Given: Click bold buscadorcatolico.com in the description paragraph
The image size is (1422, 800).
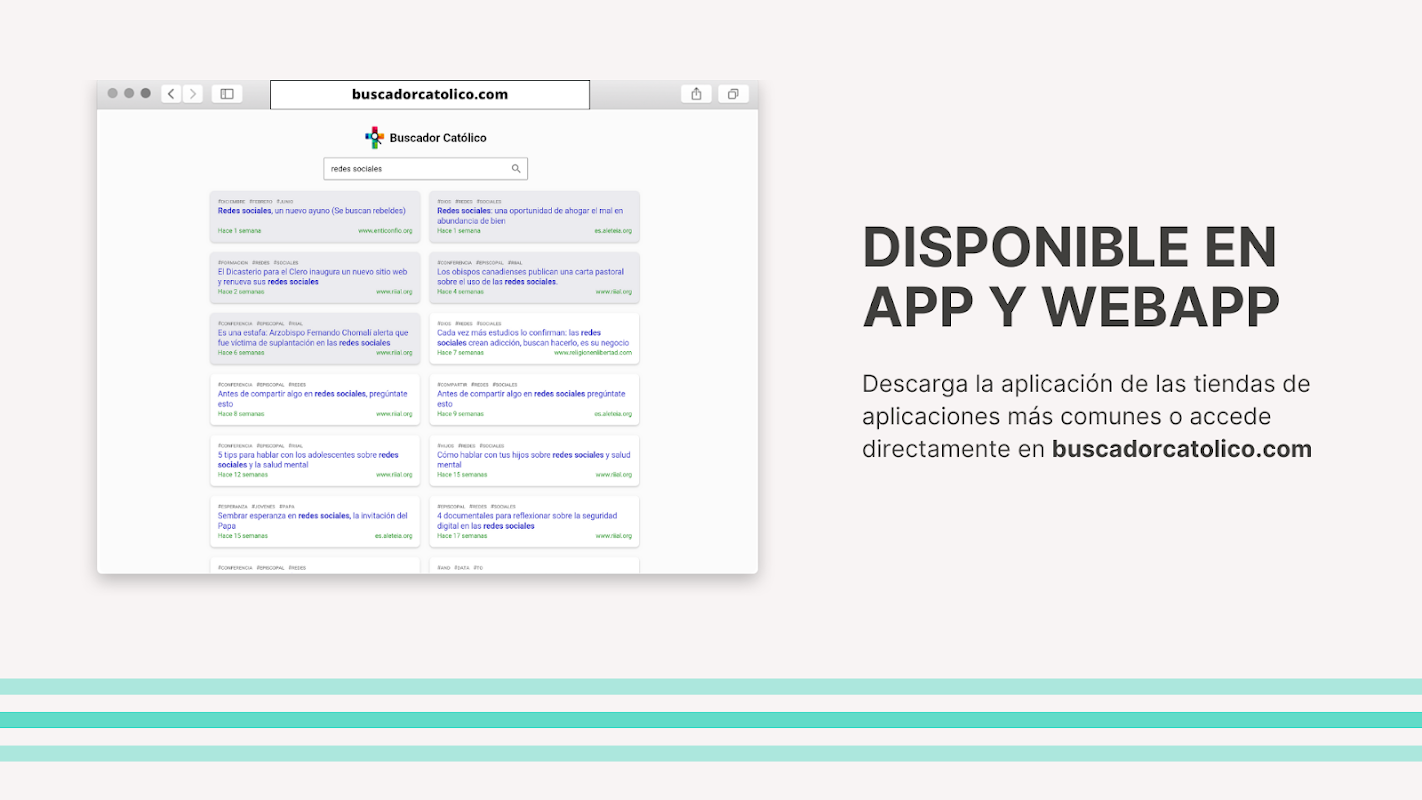Looking at the screenshot, I should click(1182, 449).
